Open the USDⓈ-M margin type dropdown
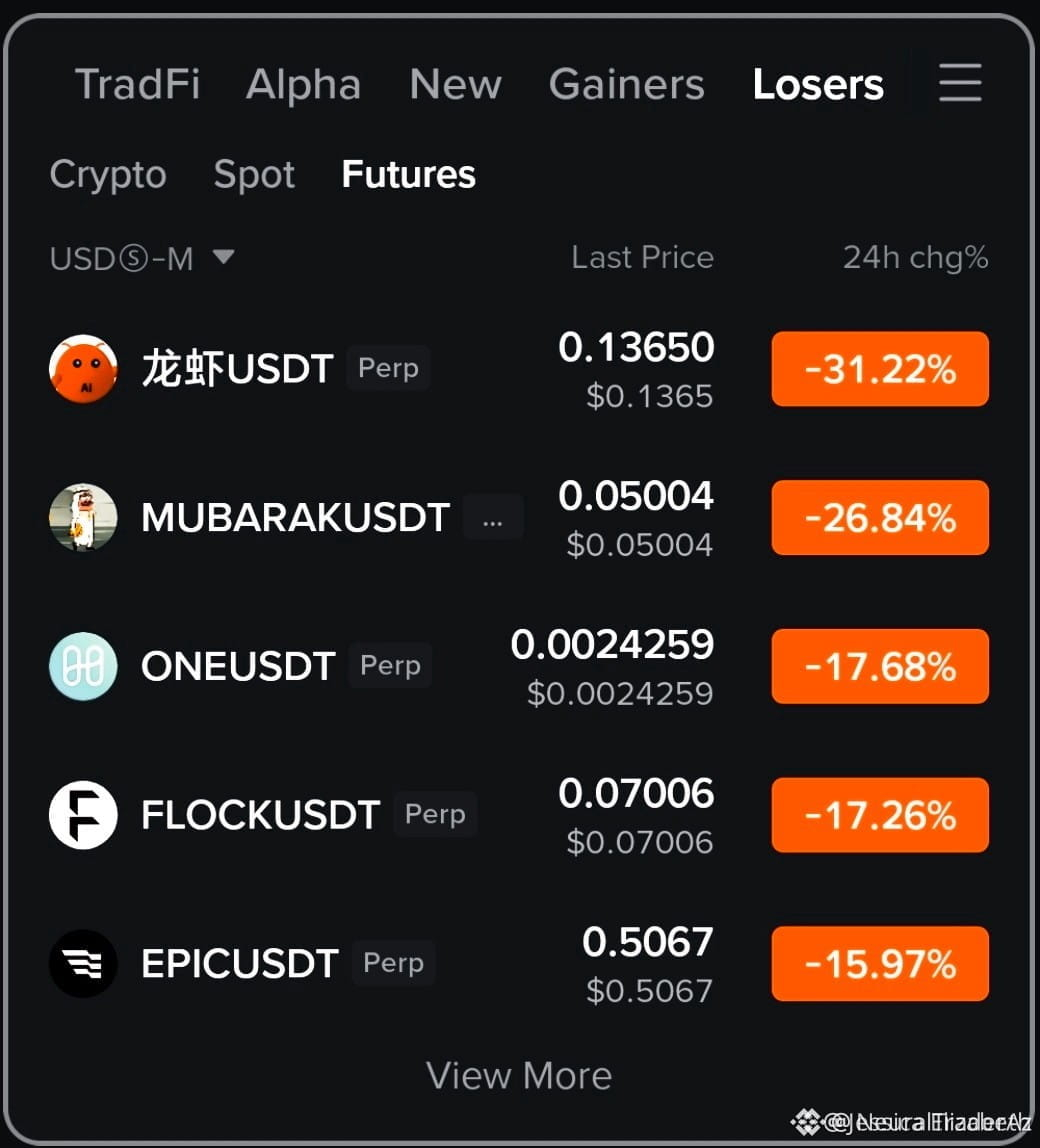 click(141, 258)
